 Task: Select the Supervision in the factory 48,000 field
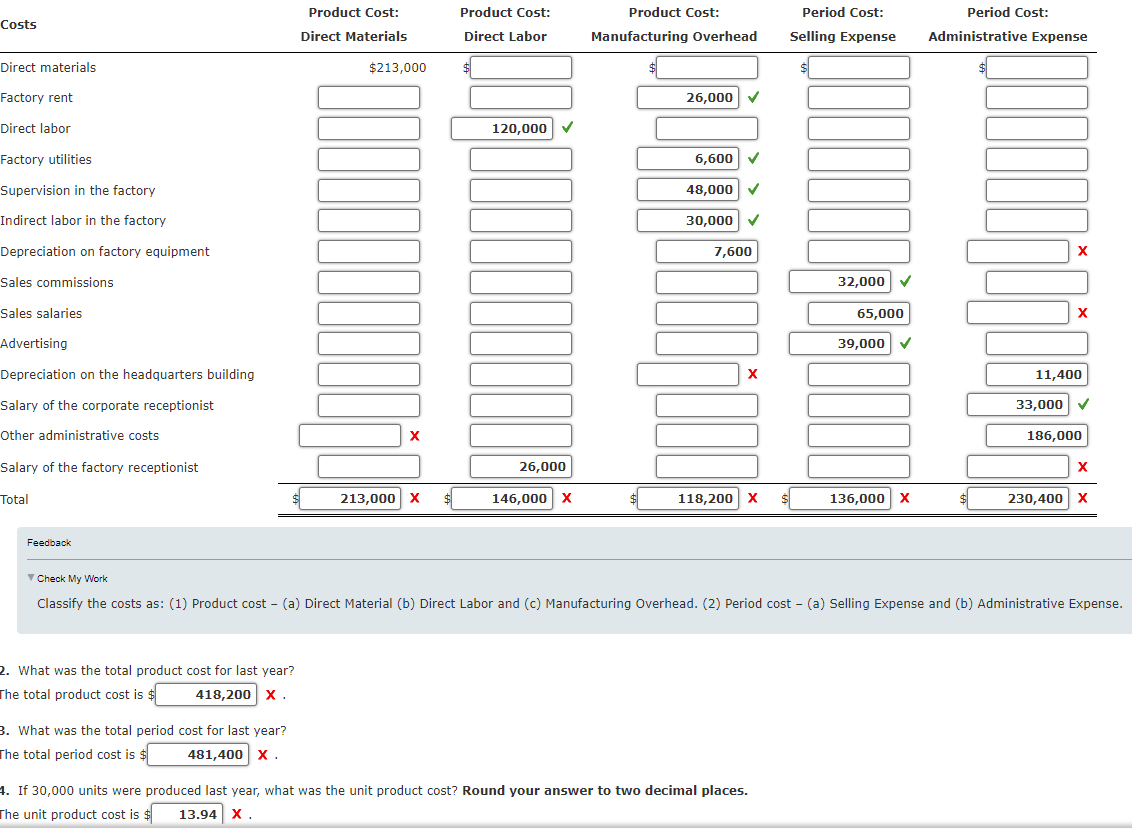[x=688, y=190]
